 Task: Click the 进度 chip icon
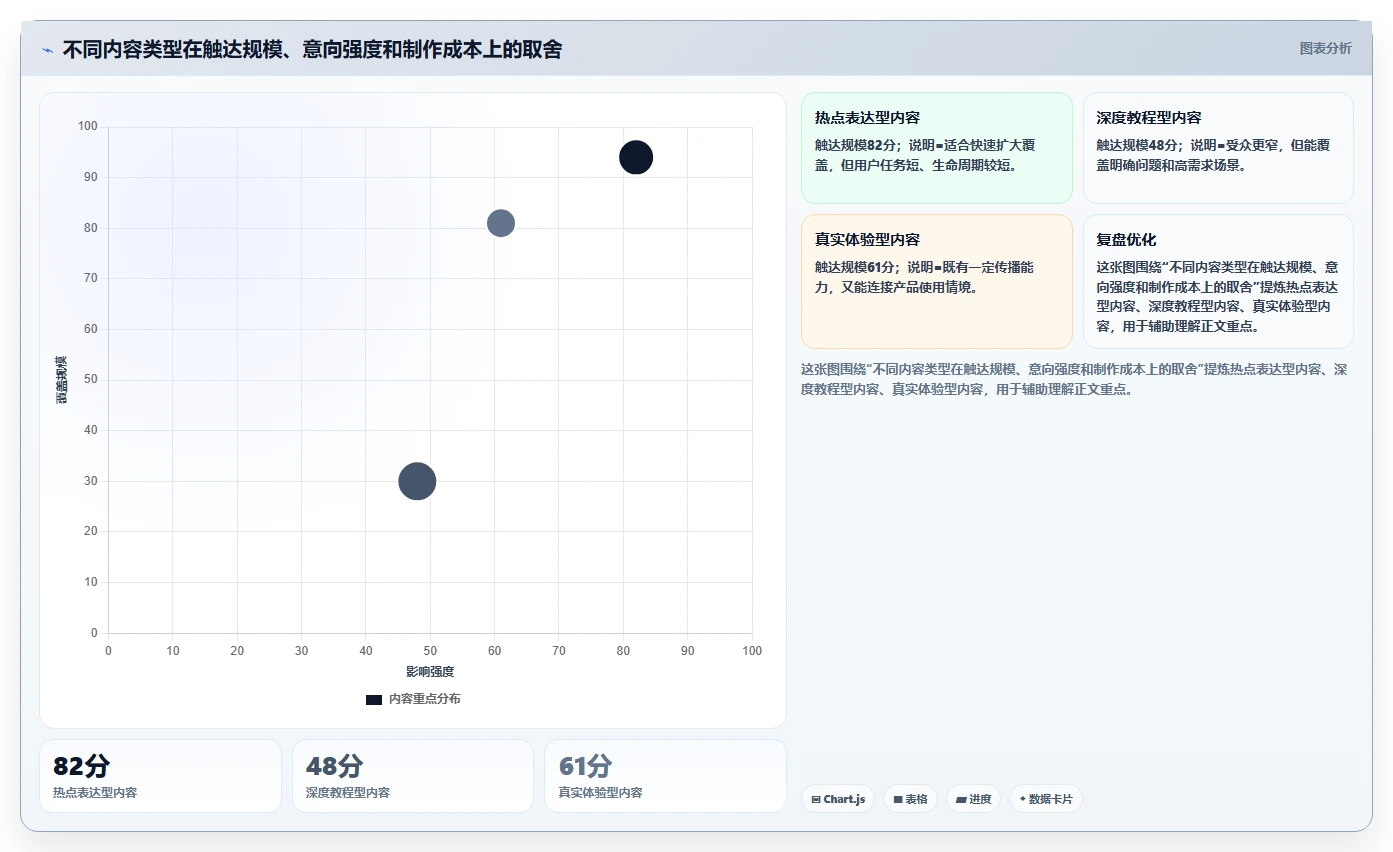[x=961, y=799]
